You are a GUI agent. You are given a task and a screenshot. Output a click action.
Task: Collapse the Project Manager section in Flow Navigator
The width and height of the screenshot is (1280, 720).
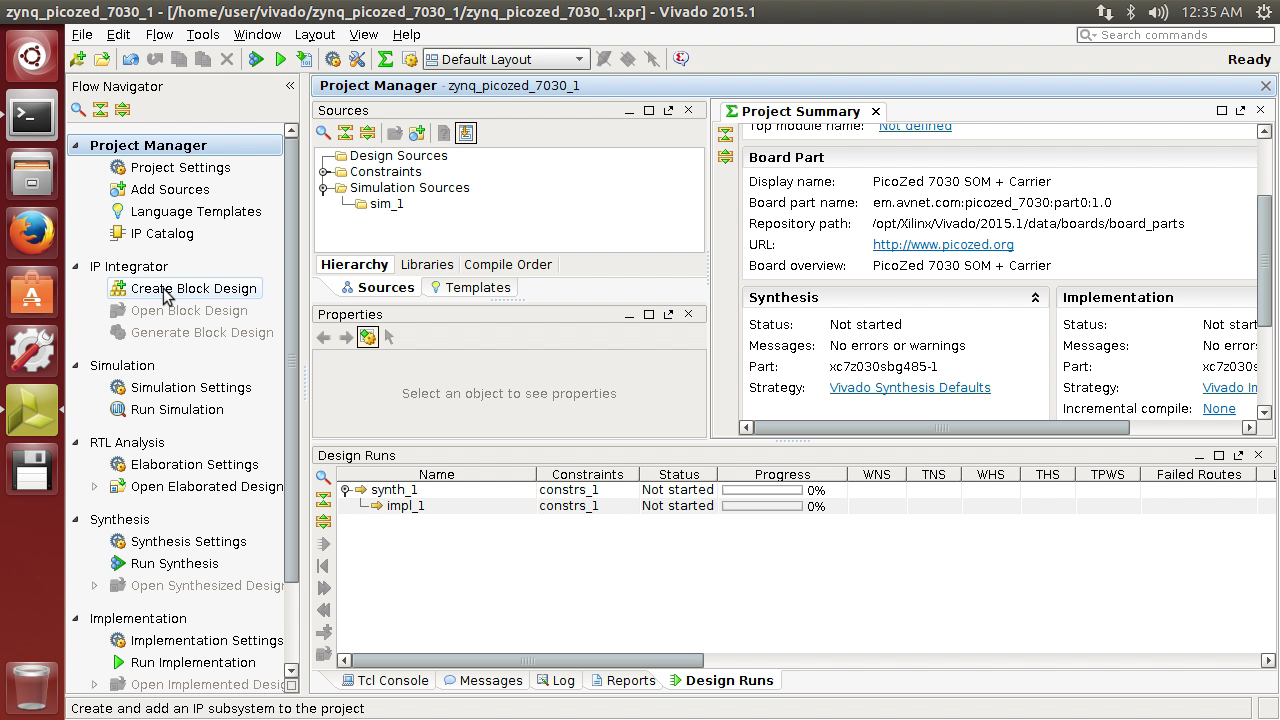pos(75,145)
